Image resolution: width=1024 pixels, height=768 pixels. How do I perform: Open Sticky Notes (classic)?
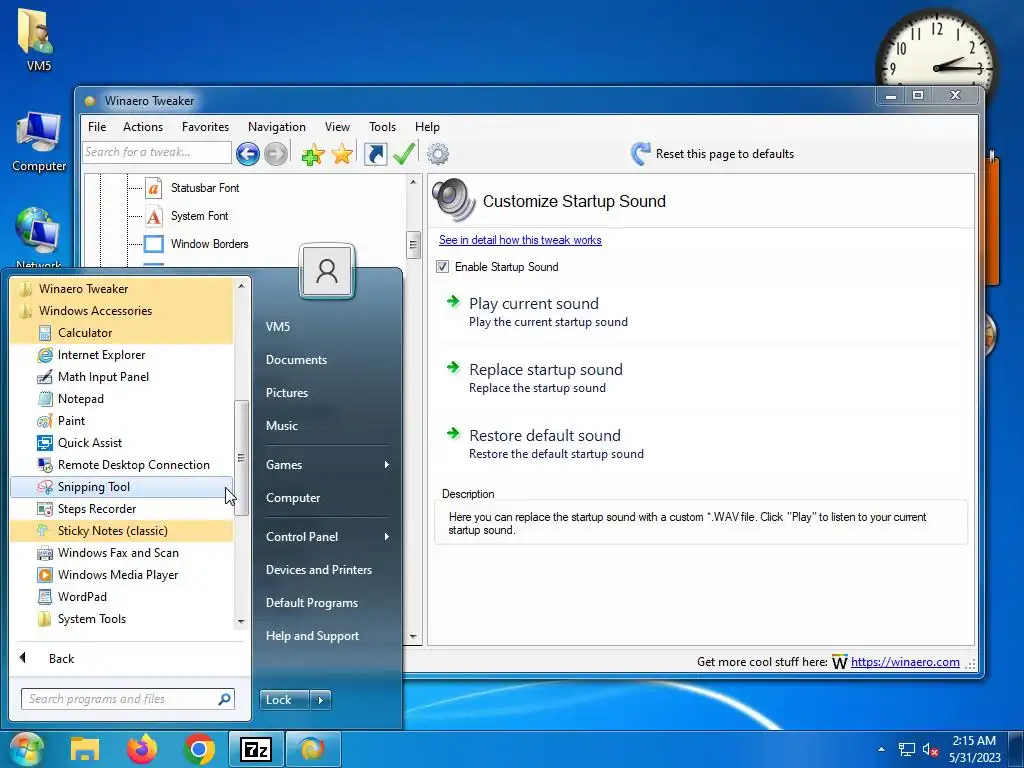(x=121, y=531)
